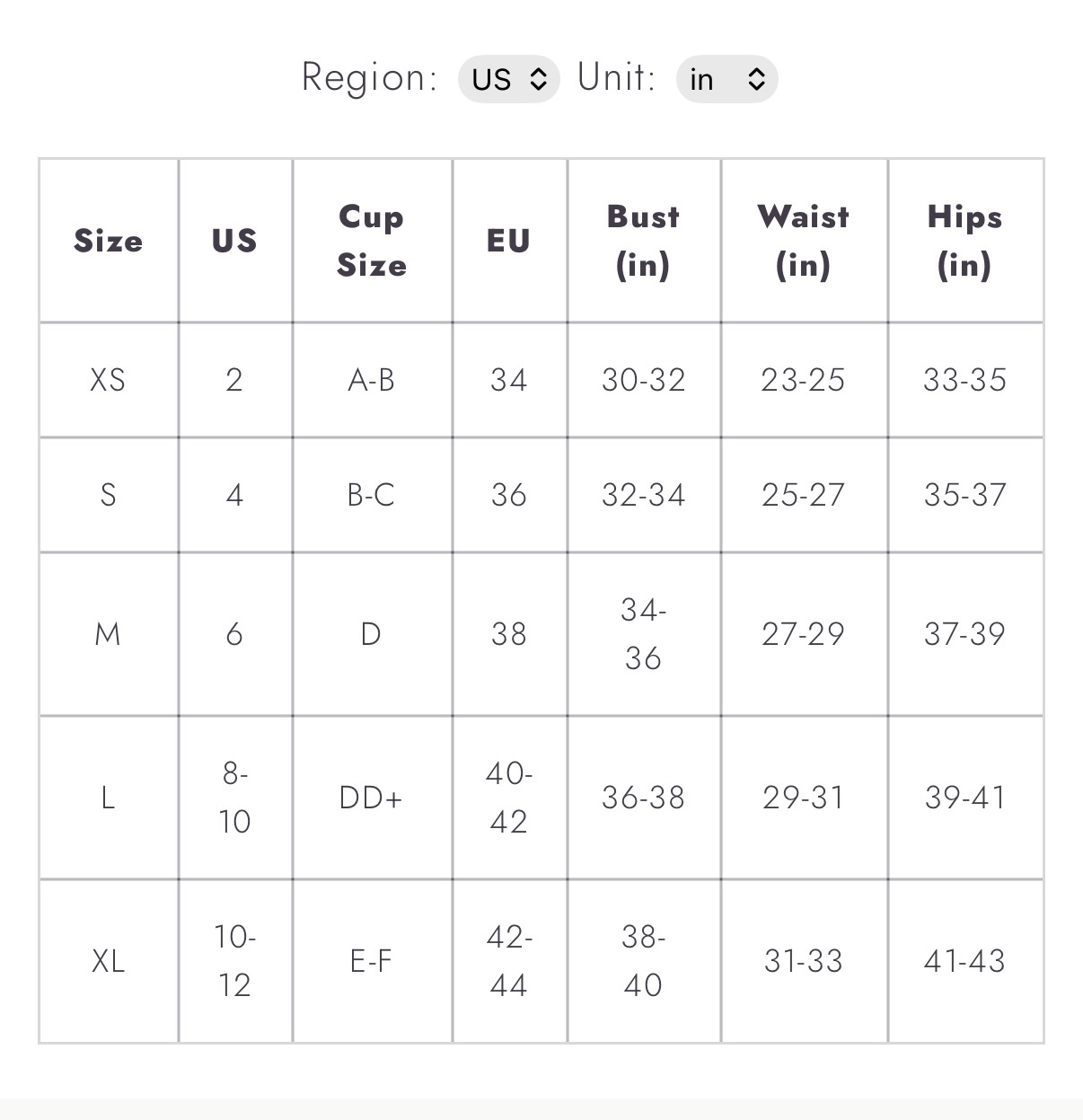Screen dimensions: 1083x1120
Task: Click the US column header
Action: tap(234, 241)
